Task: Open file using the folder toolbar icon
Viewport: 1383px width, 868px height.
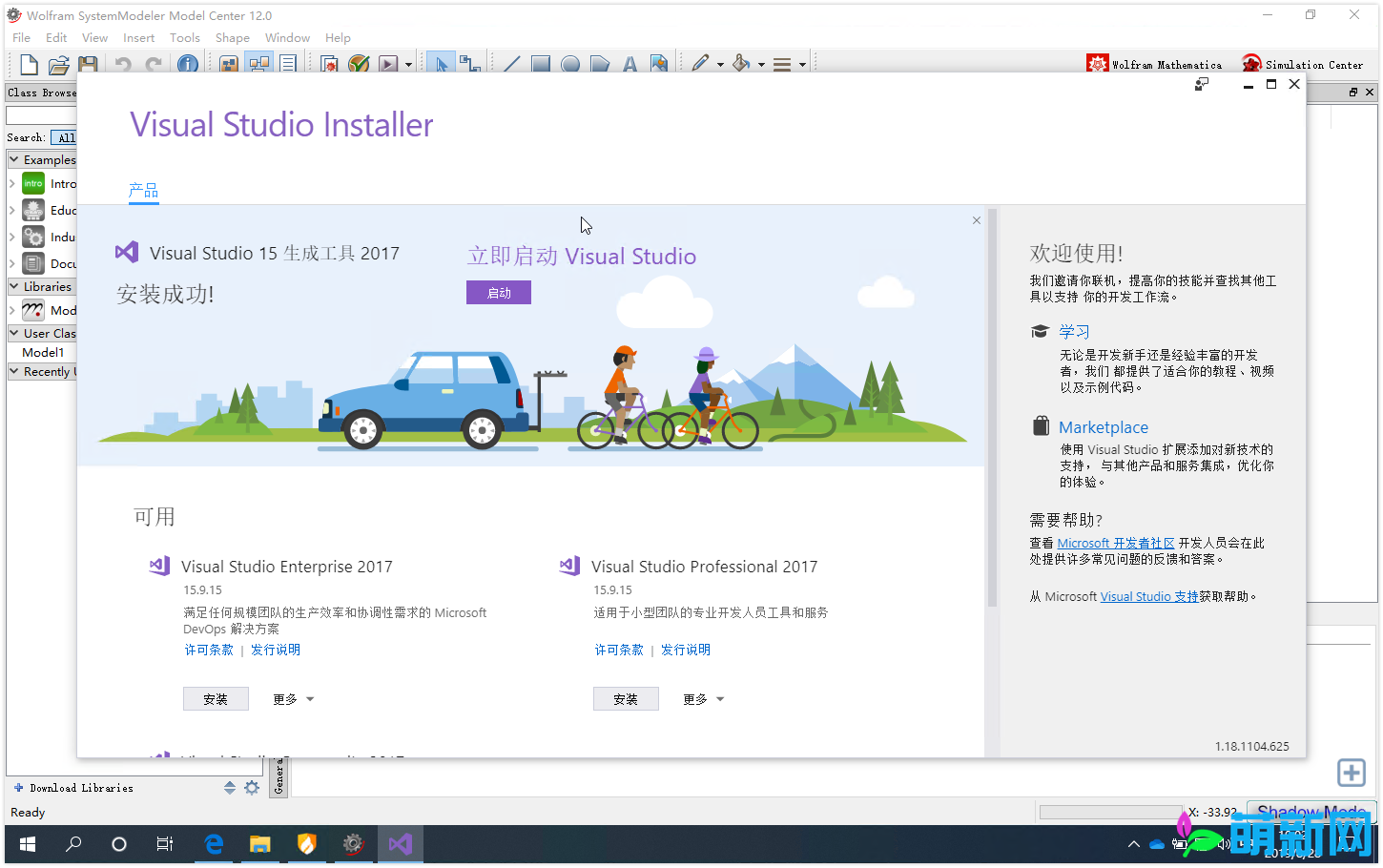Action: coord(59,64)
